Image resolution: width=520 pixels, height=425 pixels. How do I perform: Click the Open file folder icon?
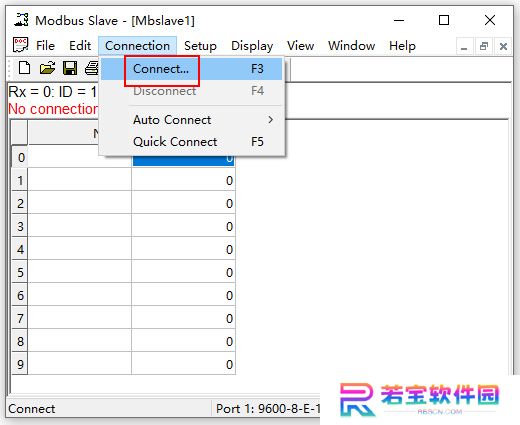pos(47,68)
